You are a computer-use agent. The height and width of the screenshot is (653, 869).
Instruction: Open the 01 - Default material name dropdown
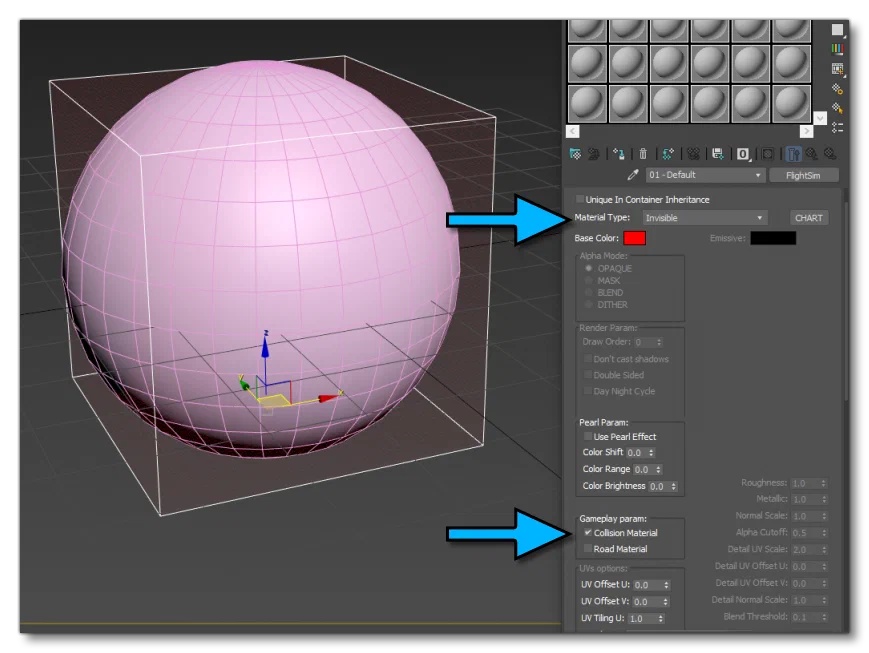(706, 175)
